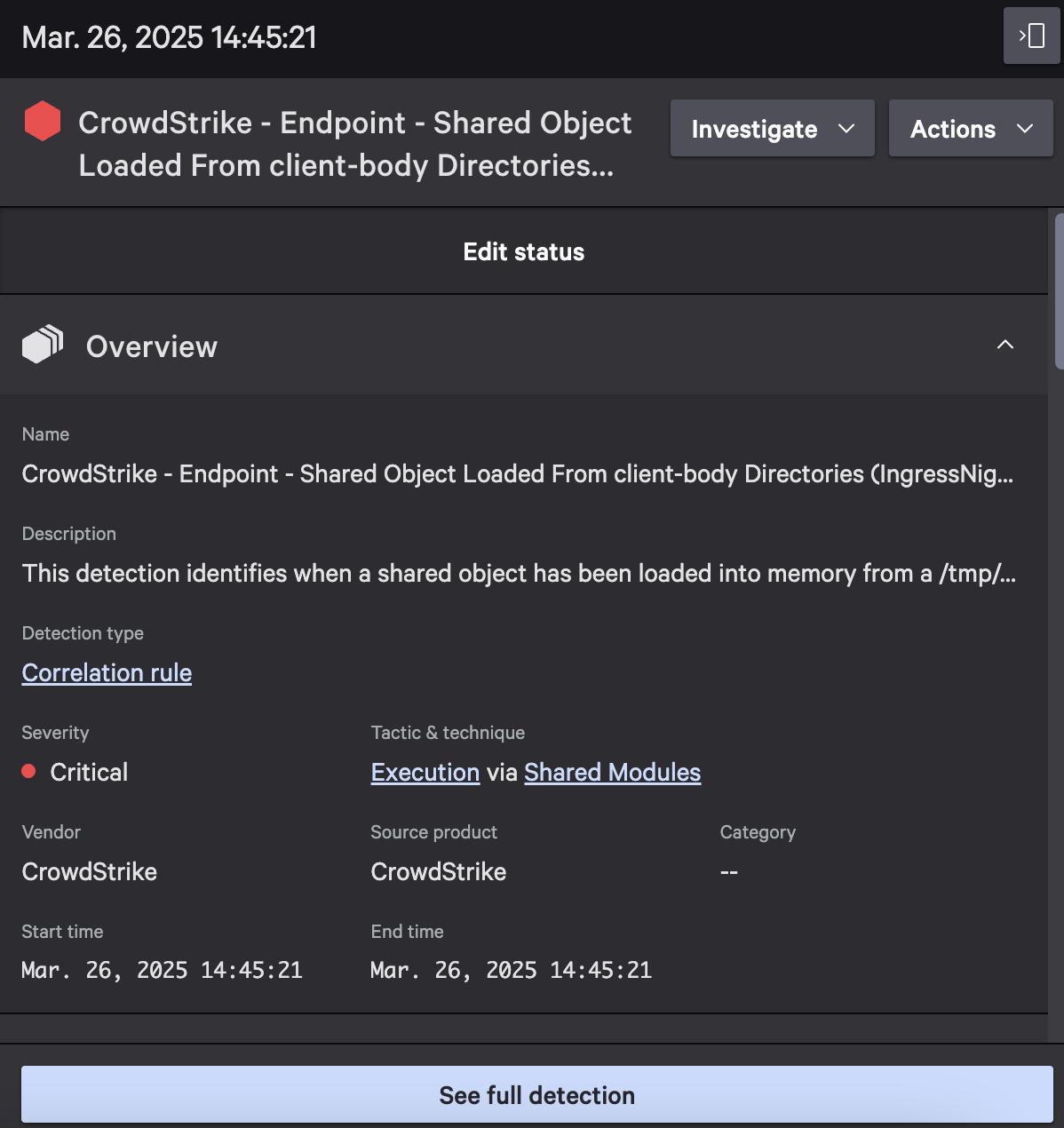Click the Overview stacked cubes icon
1064x1128 pixels.
point(43,344)
